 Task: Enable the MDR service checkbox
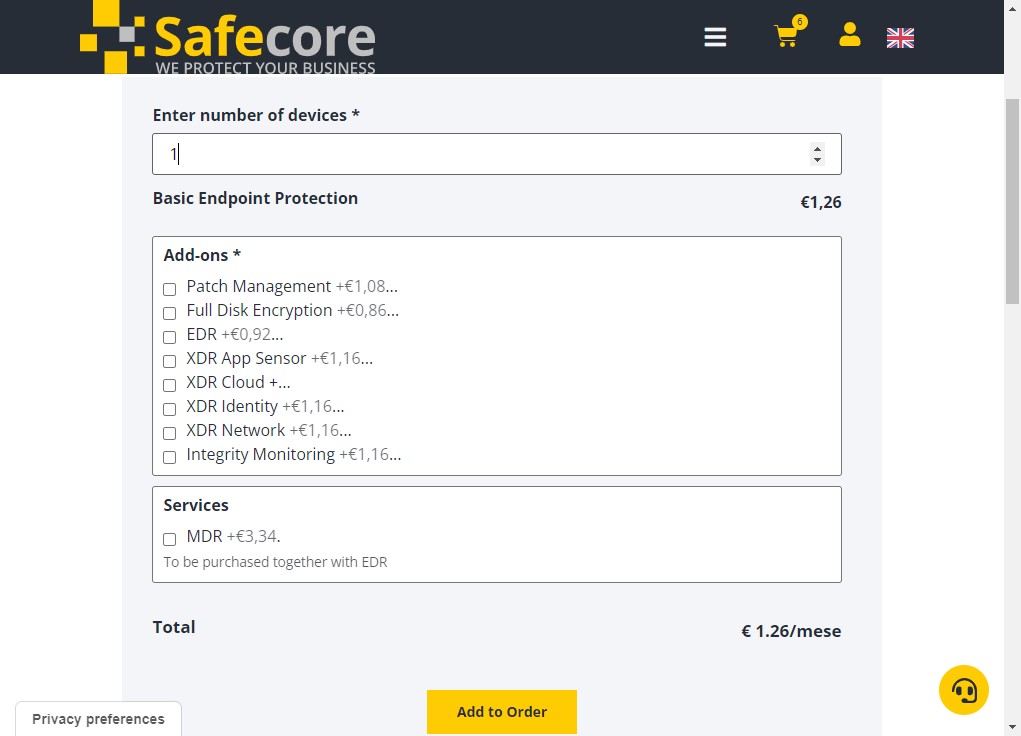(169, 539)
